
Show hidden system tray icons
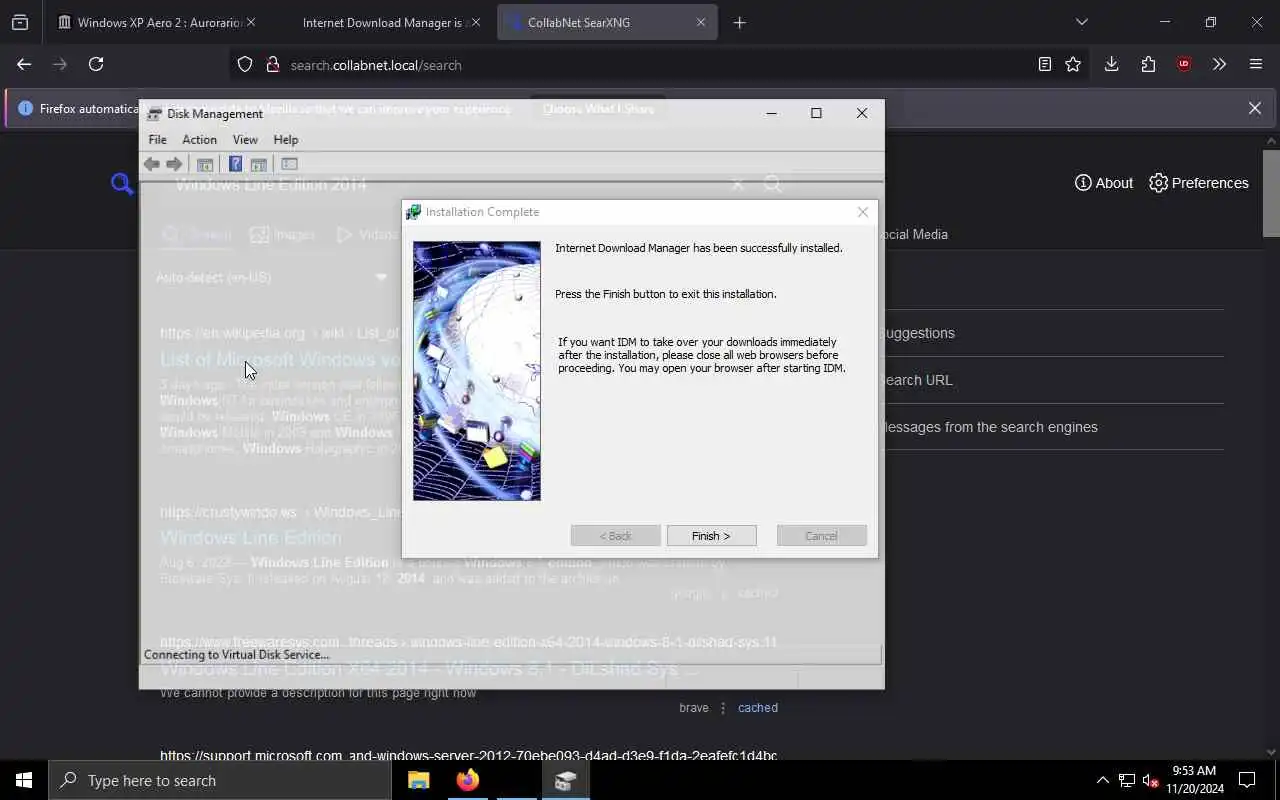1102,780
